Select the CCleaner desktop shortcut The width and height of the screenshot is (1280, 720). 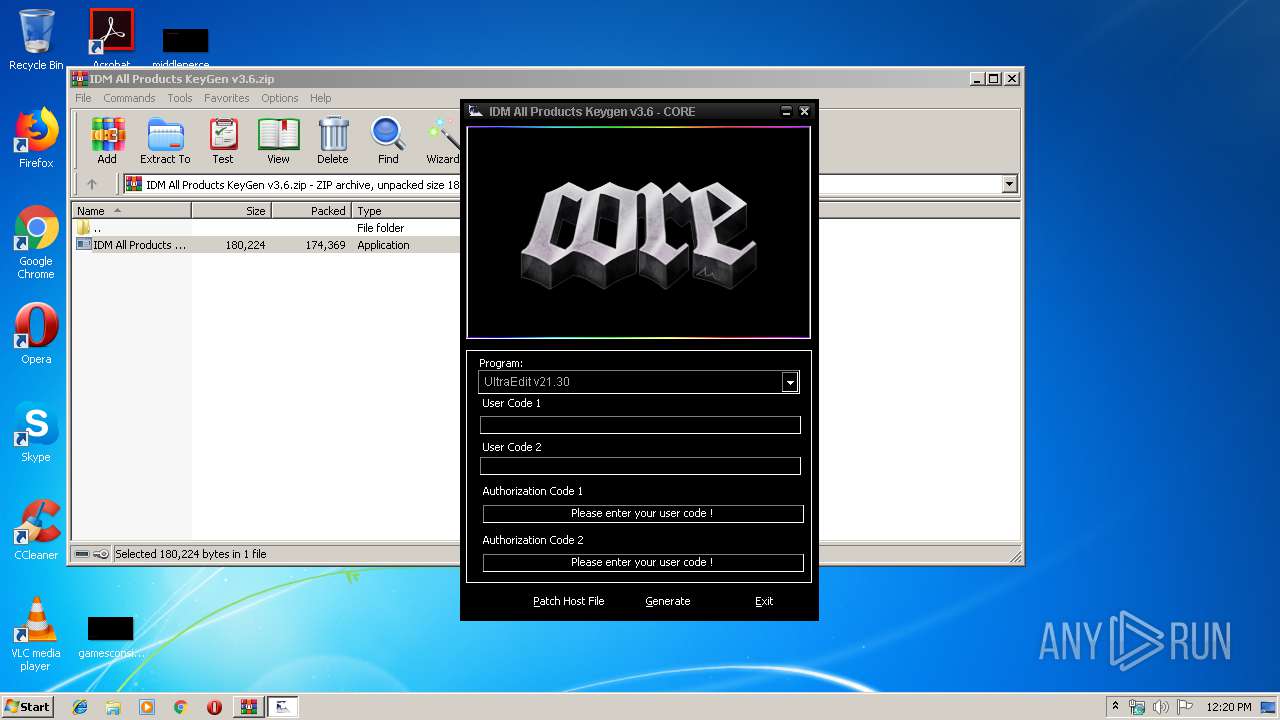tap(36, 530)
